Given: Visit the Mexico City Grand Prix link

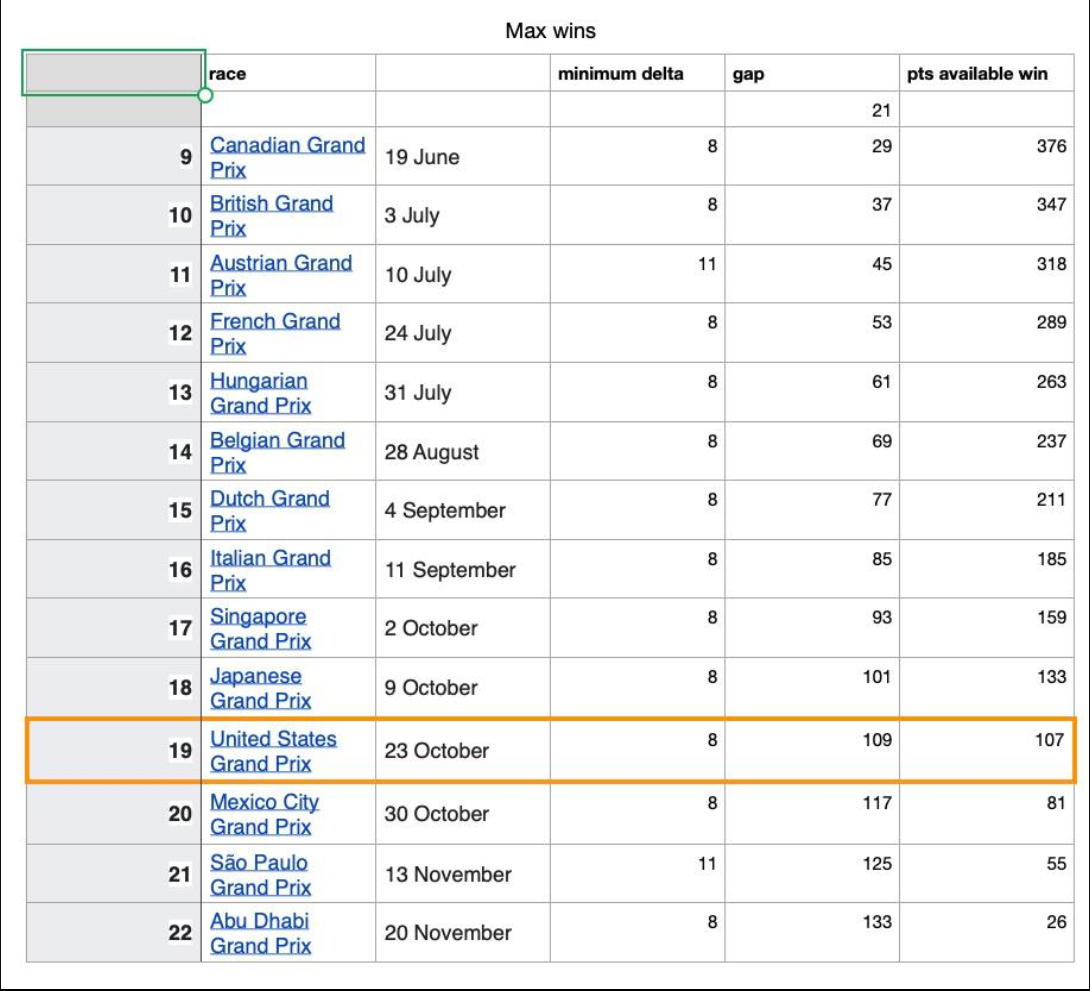Looking at the screenshot, I should (264, 814).
